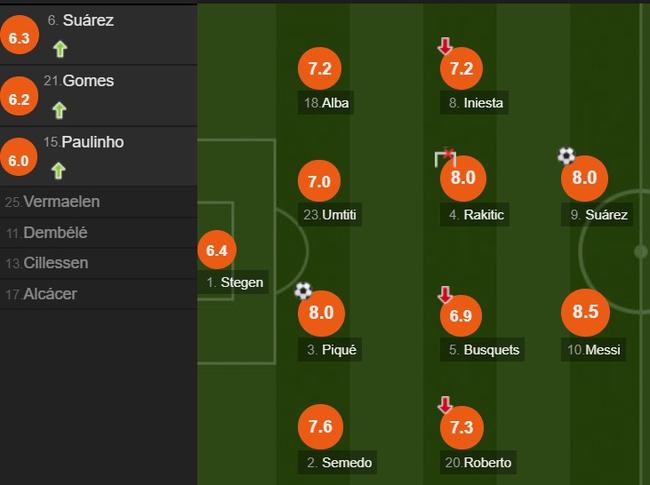Click Semedo's 7.6 rating circle
The height and width of the screenshot is (485, 650).
click(320, 427)
